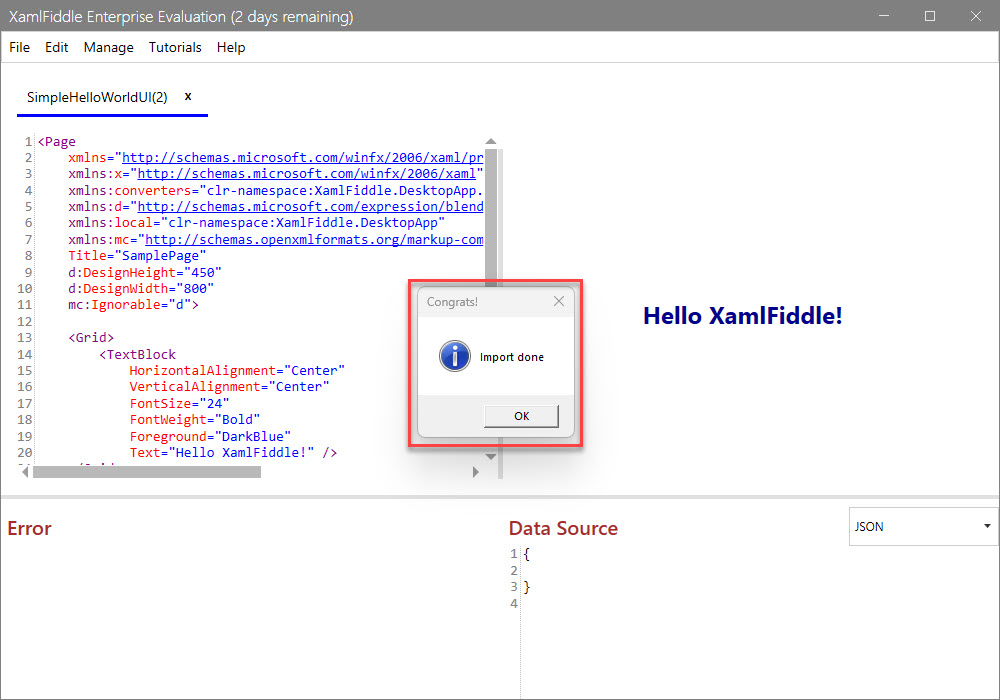Open the schemas.openxmlformats.org namespace link
Image resolution: width=1000 pixels, height=700 pixels.
pos(314,240)
